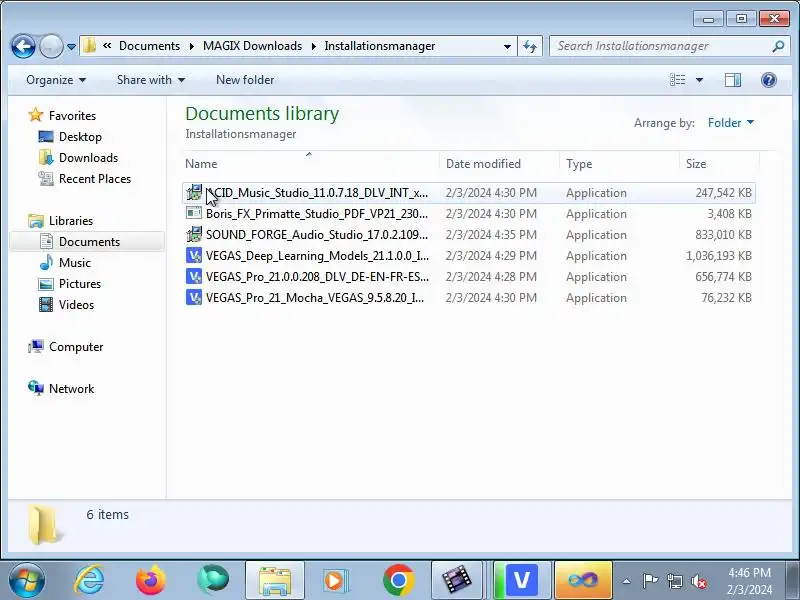The width and height of the screenshot is (800, 600).
Task: Open more view options dropdown arrow
Action: [699, 80]
